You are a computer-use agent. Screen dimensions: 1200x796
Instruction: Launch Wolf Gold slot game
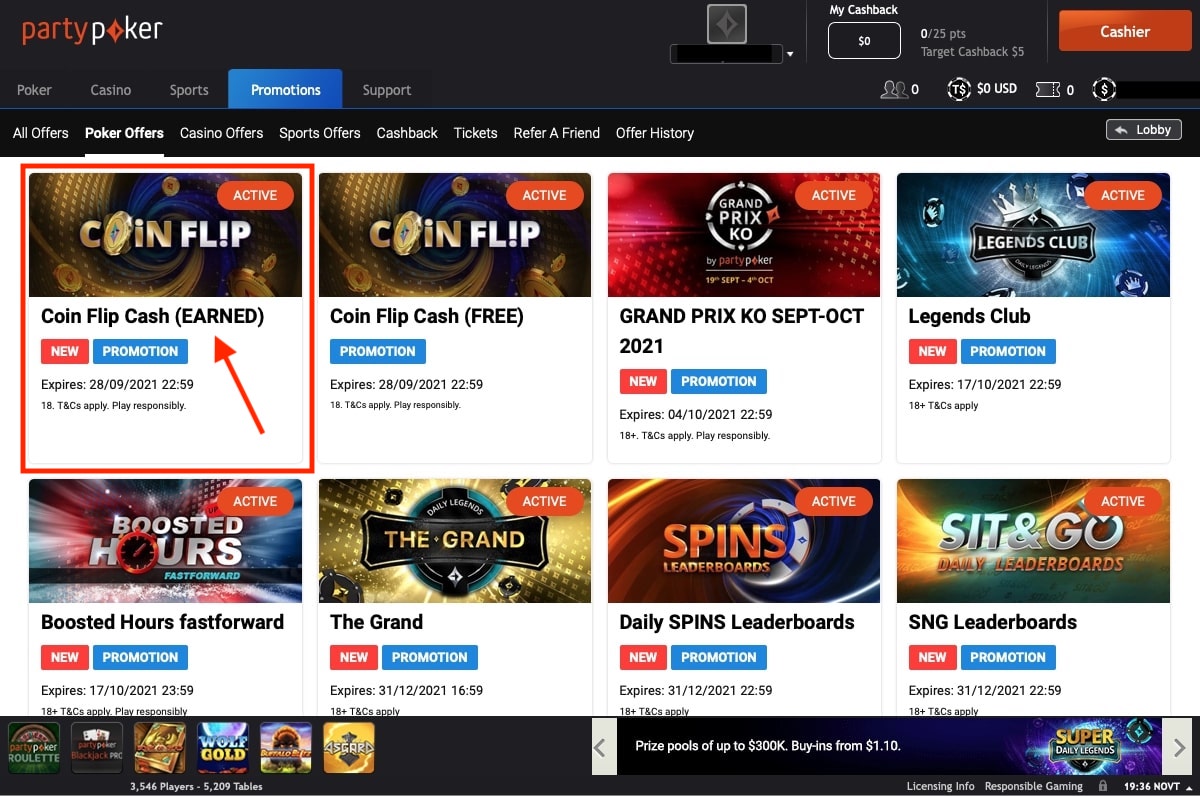(223, 748)
